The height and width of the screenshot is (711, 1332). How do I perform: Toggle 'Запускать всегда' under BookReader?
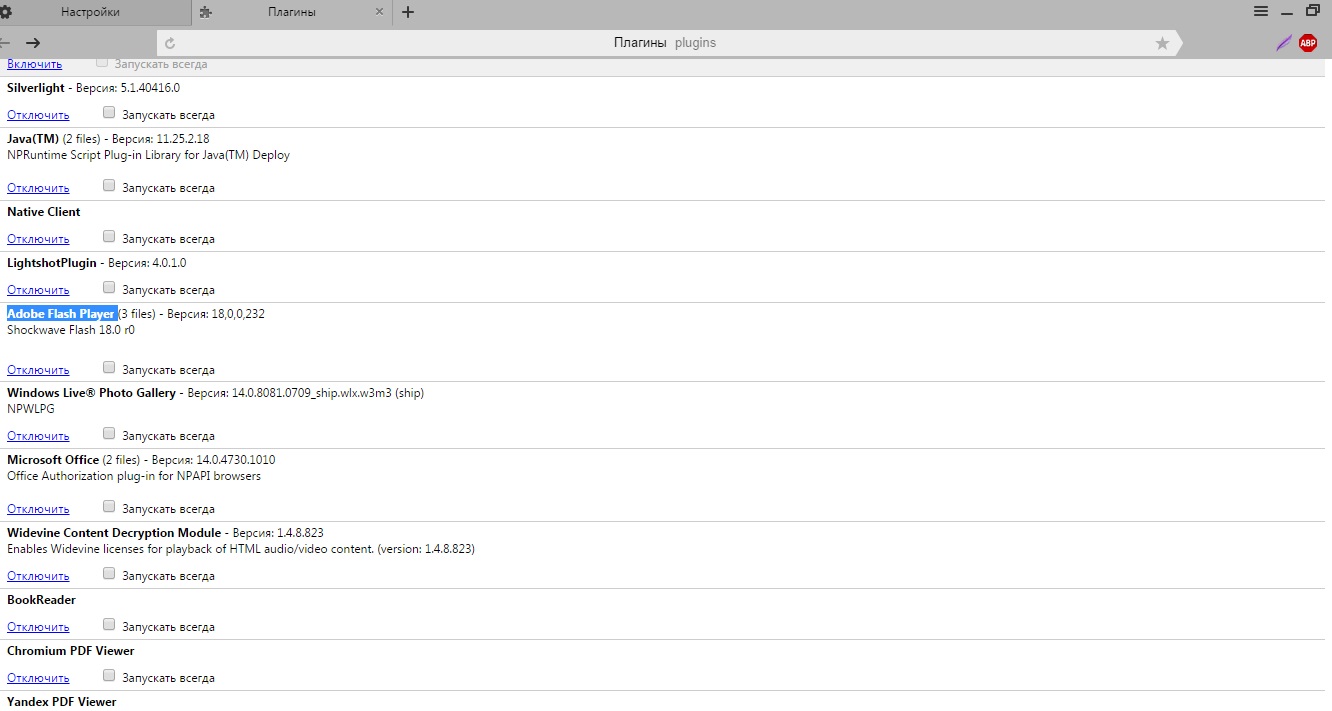point(109,625)
